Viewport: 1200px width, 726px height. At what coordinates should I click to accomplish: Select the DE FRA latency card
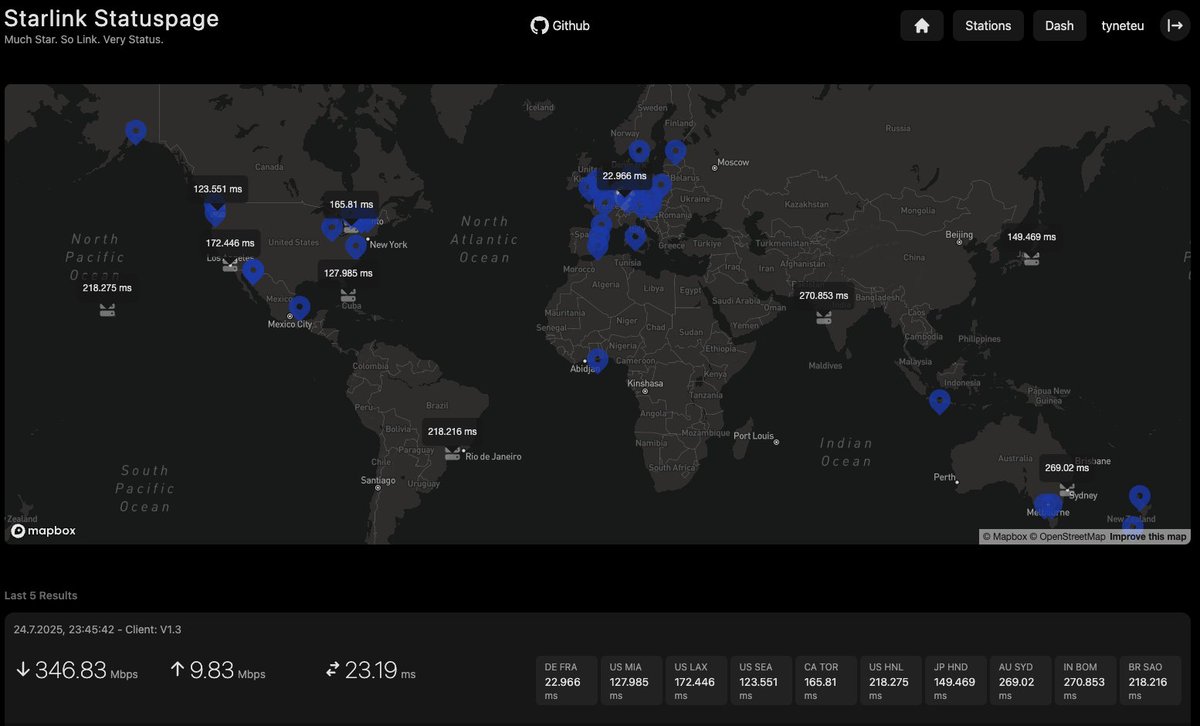point(567,681)
